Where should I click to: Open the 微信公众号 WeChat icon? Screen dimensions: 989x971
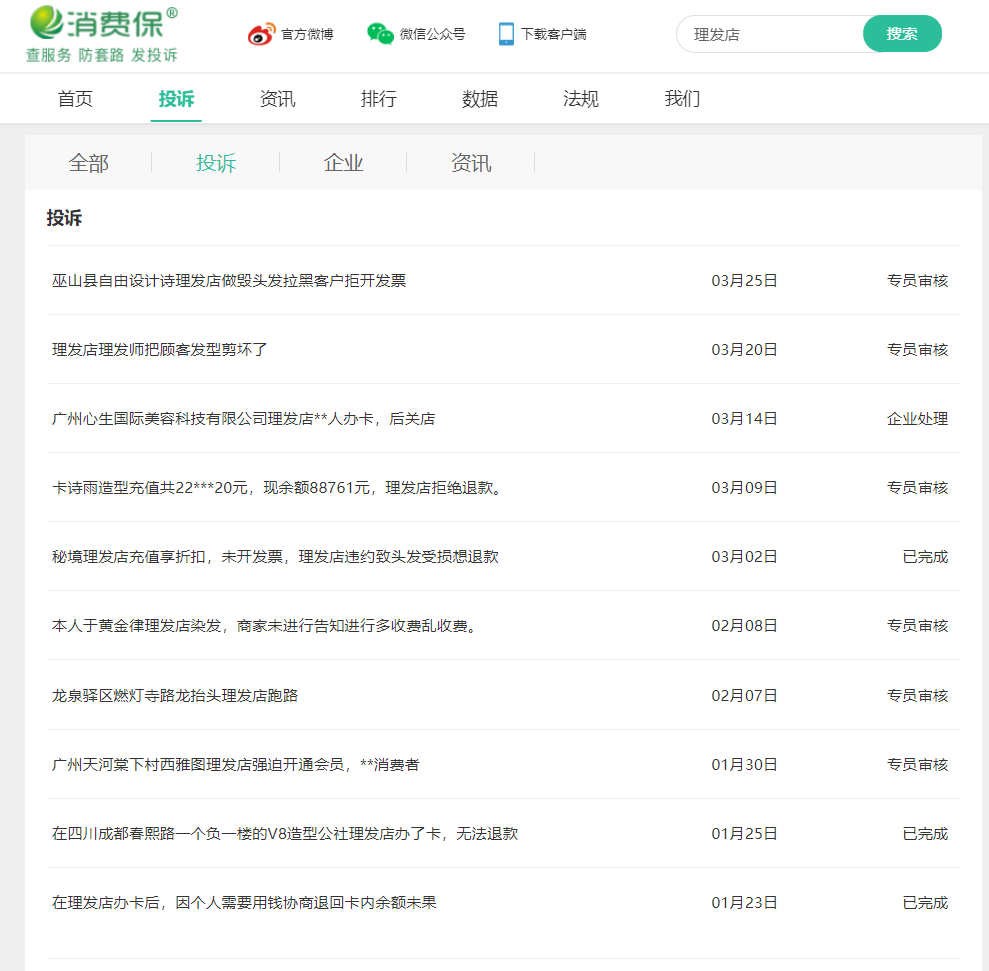point(380,34)
